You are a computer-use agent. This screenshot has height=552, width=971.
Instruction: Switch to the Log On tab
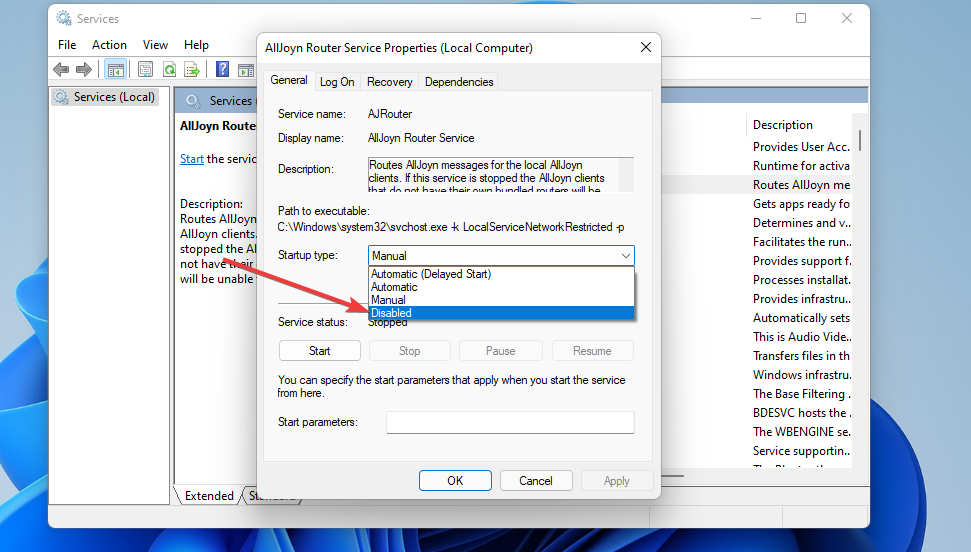pyautogui.click(x=337, y=82)
